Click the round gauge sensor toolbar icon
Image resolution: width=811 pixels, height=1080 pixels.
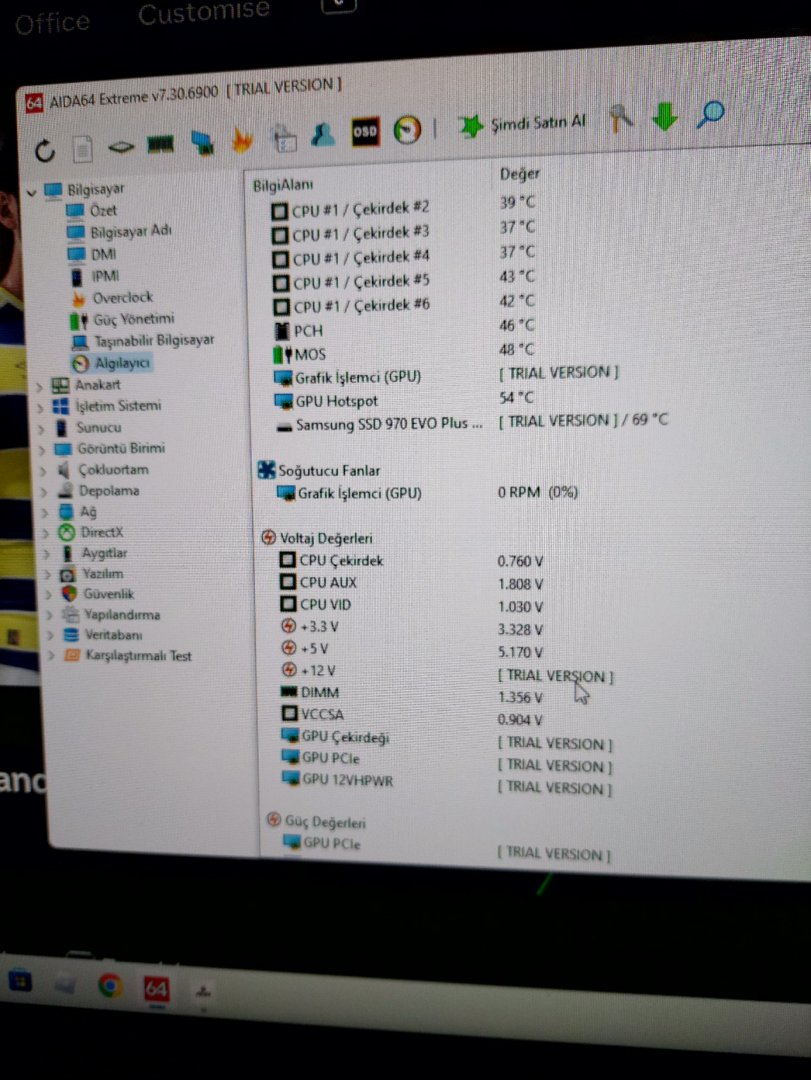coord(407,129)
